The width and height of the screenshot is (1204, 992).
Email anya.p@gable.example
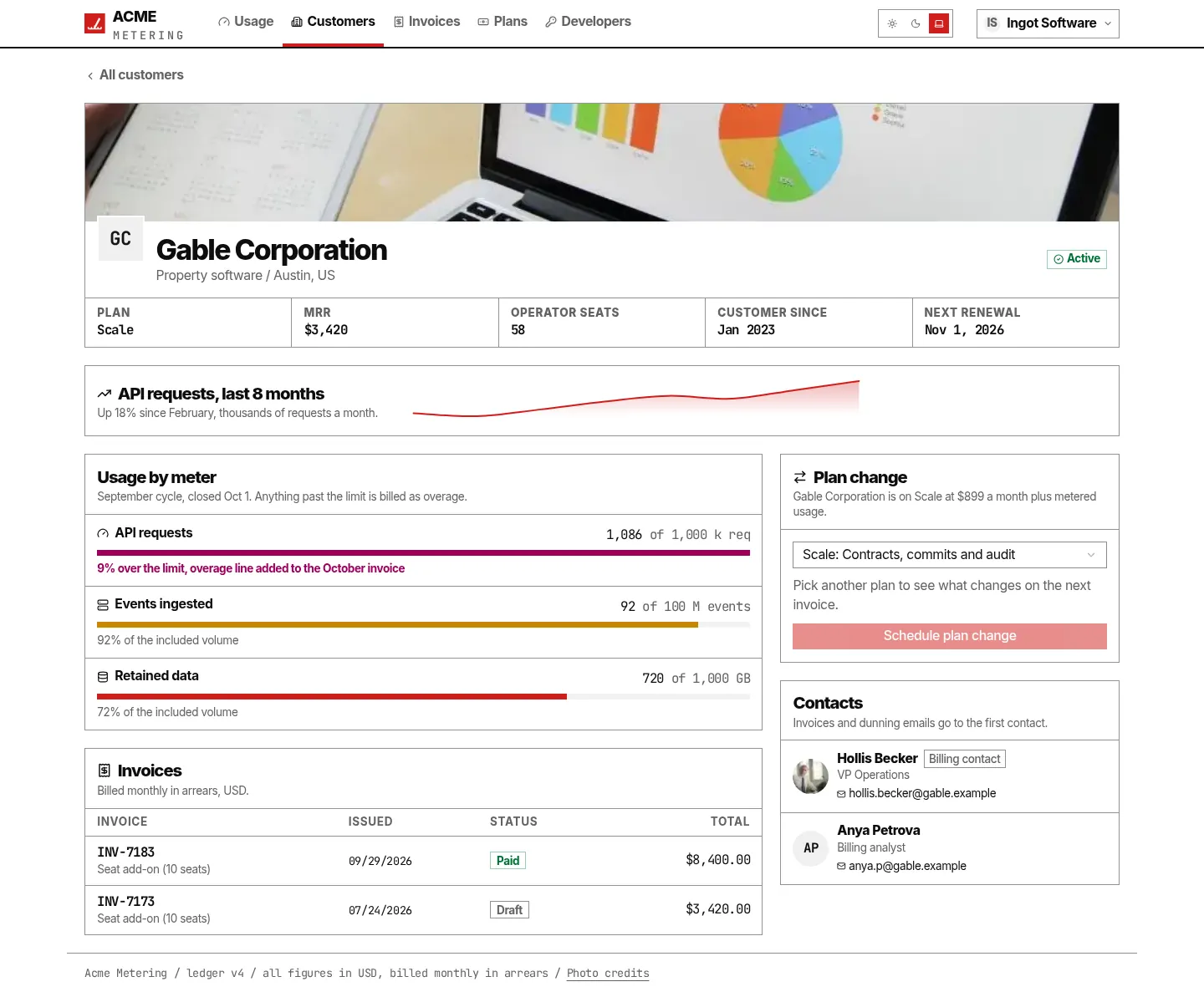(907, 867)
